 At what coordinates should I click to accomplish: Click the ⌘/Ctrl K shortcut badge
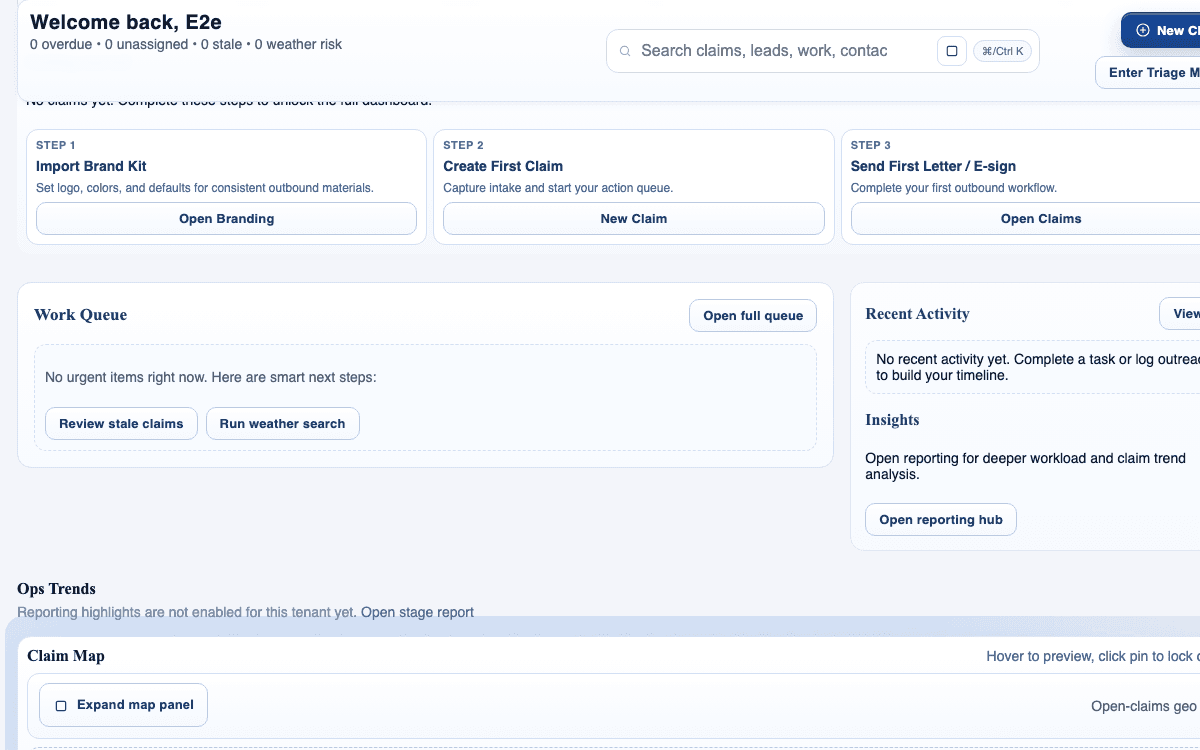(x=1002, y=50)
